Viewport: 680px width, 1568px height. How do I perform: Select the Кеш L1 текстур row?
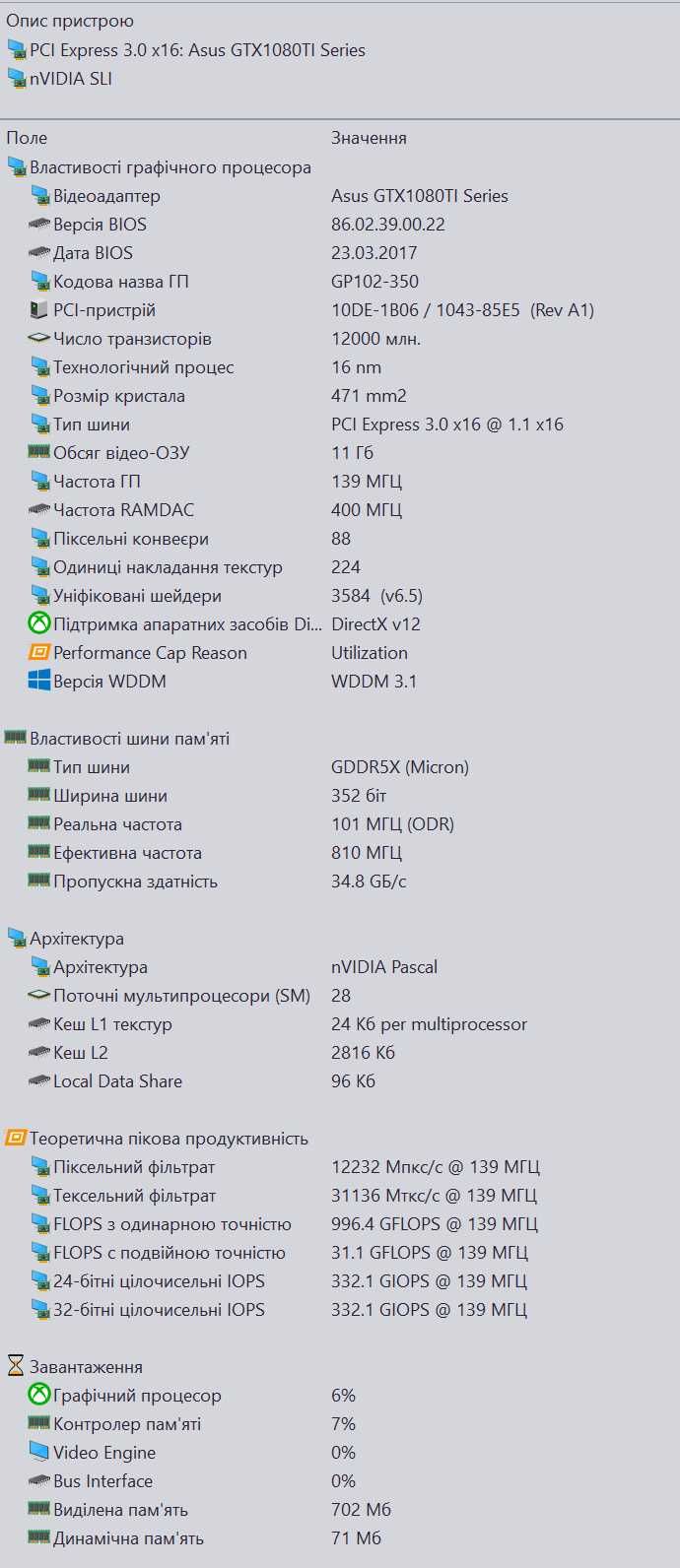[x=340, y=1024]
